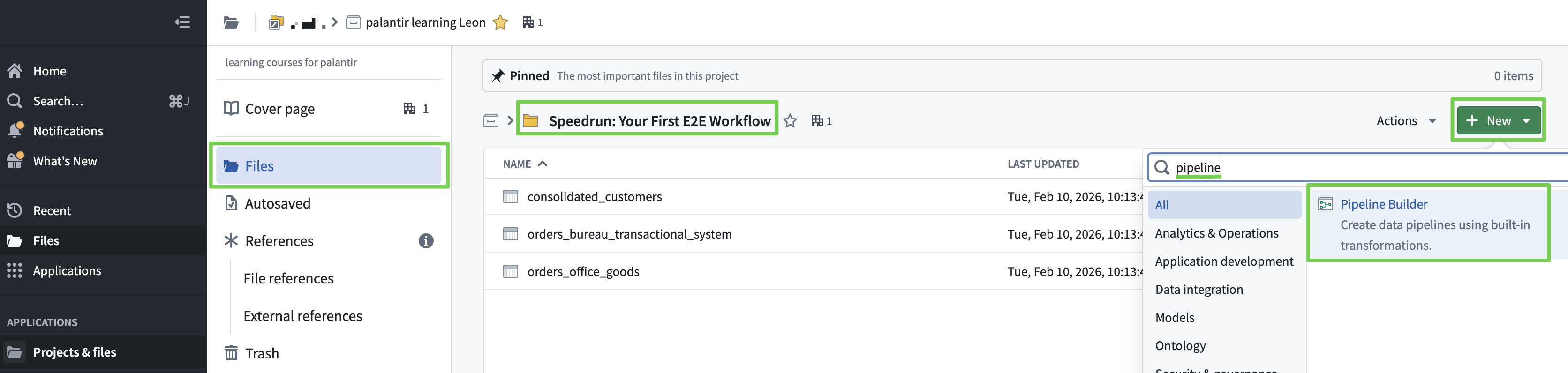Click the pipeline search input field
Image resolution: width=1568 pixels, height=373 pixels.
coord(1339,167)
